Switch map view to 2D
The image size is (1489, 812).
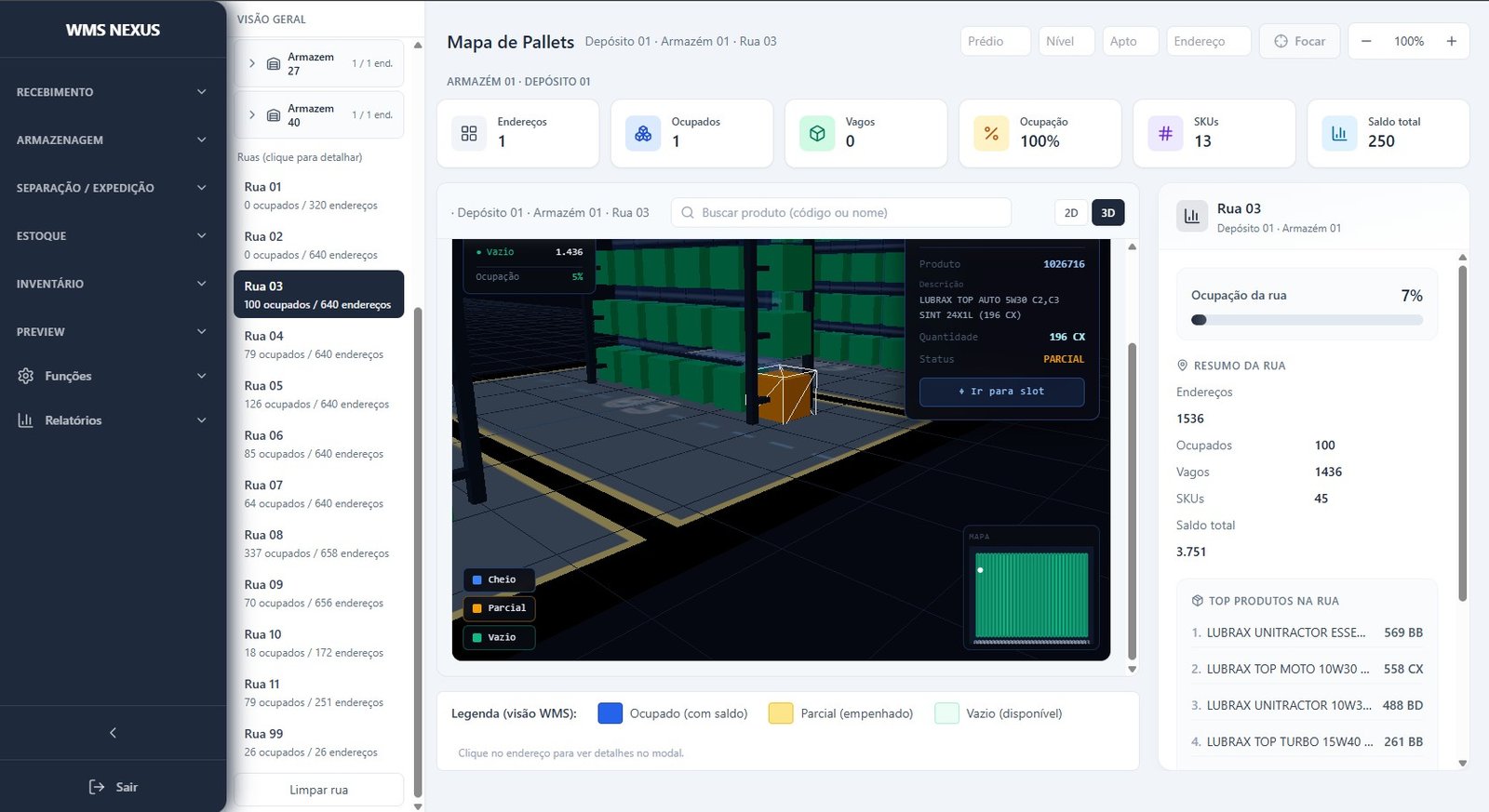pos(1071,213)
